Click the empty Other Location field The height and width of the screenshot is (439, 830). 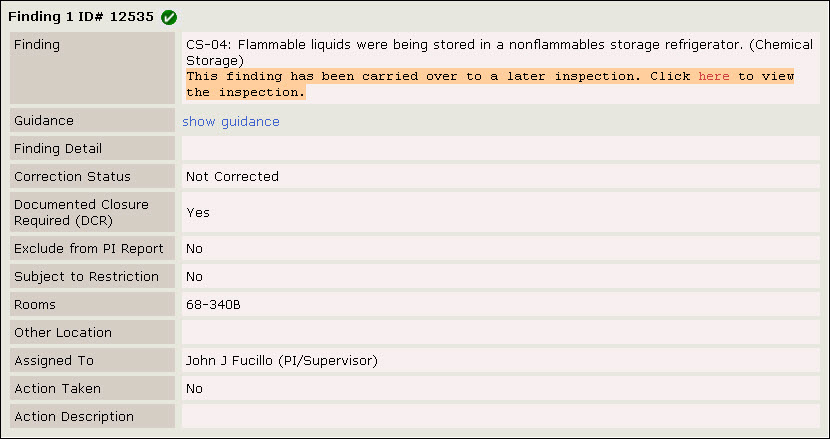point(501,333)
